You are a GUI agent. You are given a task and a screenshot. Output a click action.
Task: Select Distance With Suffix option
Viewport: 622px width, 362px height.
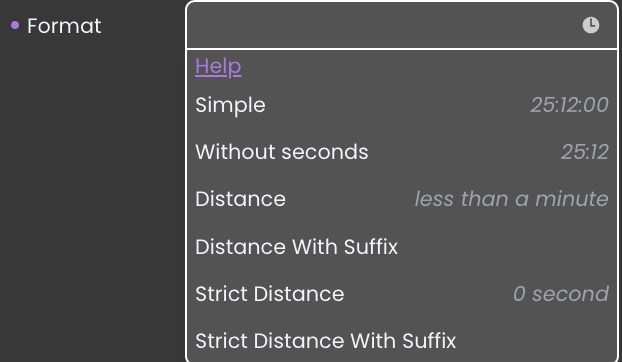pos(402,247)
